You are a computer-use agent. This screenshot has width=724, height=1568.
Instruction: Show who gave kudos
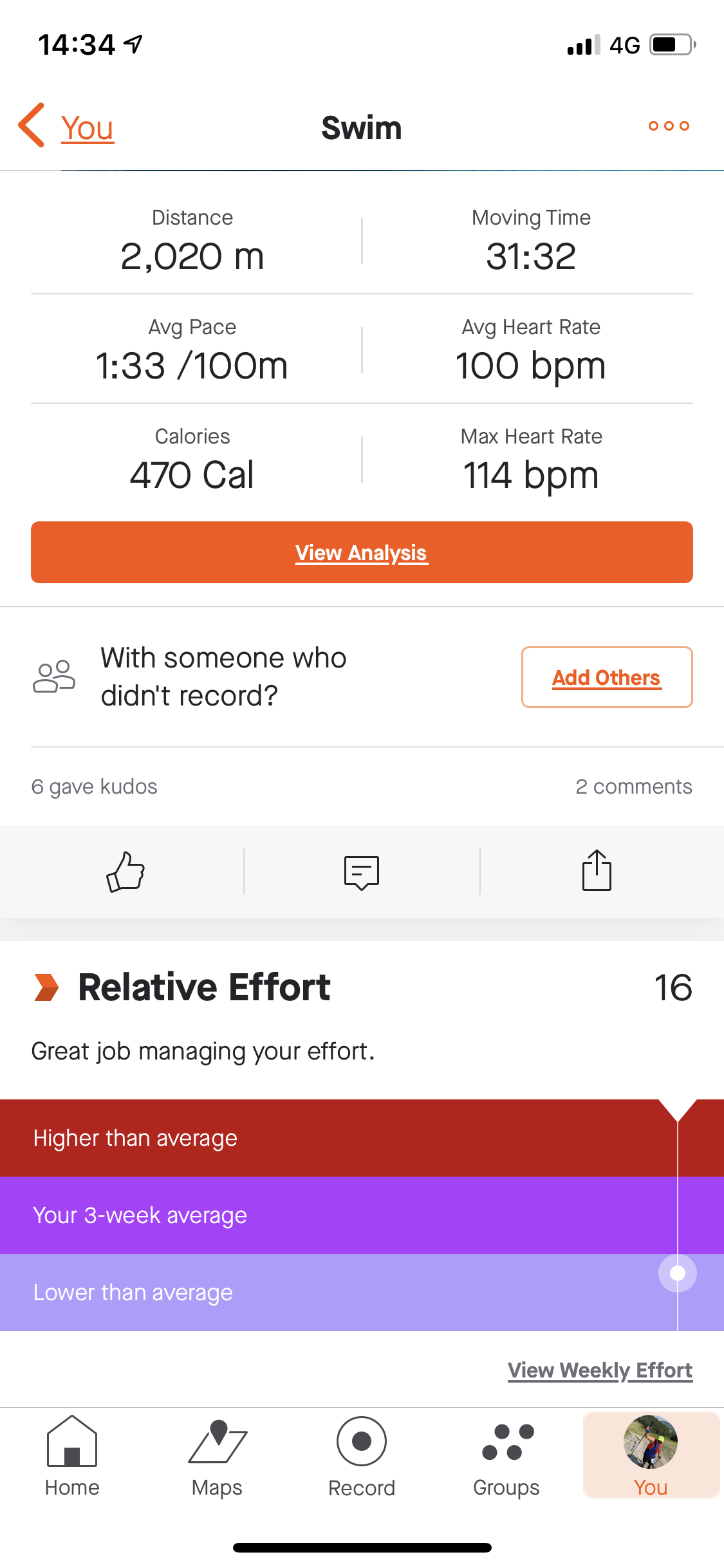pyautogui.click(x=95, y=787)
